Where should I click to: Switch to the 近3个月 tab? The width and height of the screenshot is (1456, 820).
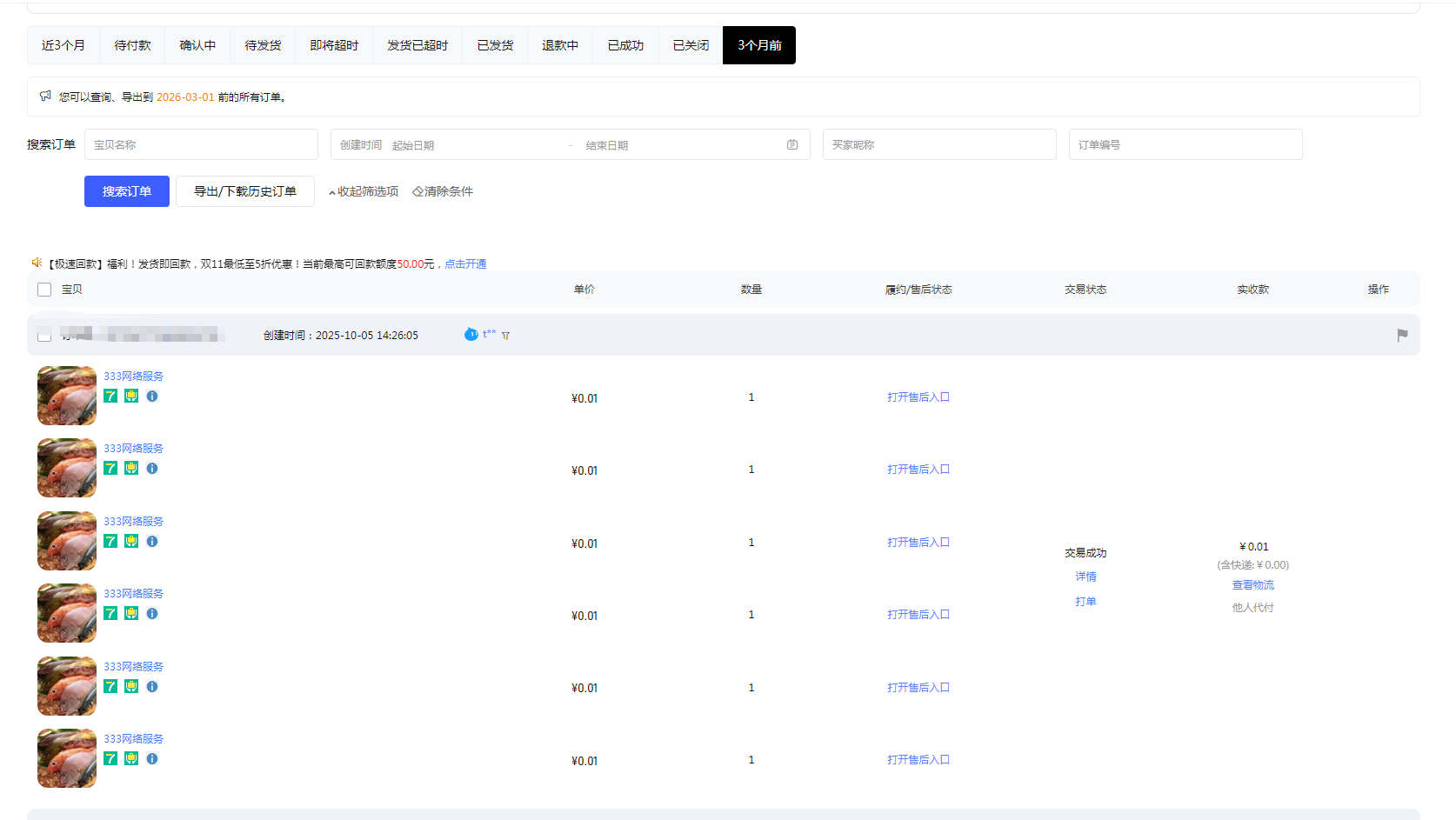[63, 45]
